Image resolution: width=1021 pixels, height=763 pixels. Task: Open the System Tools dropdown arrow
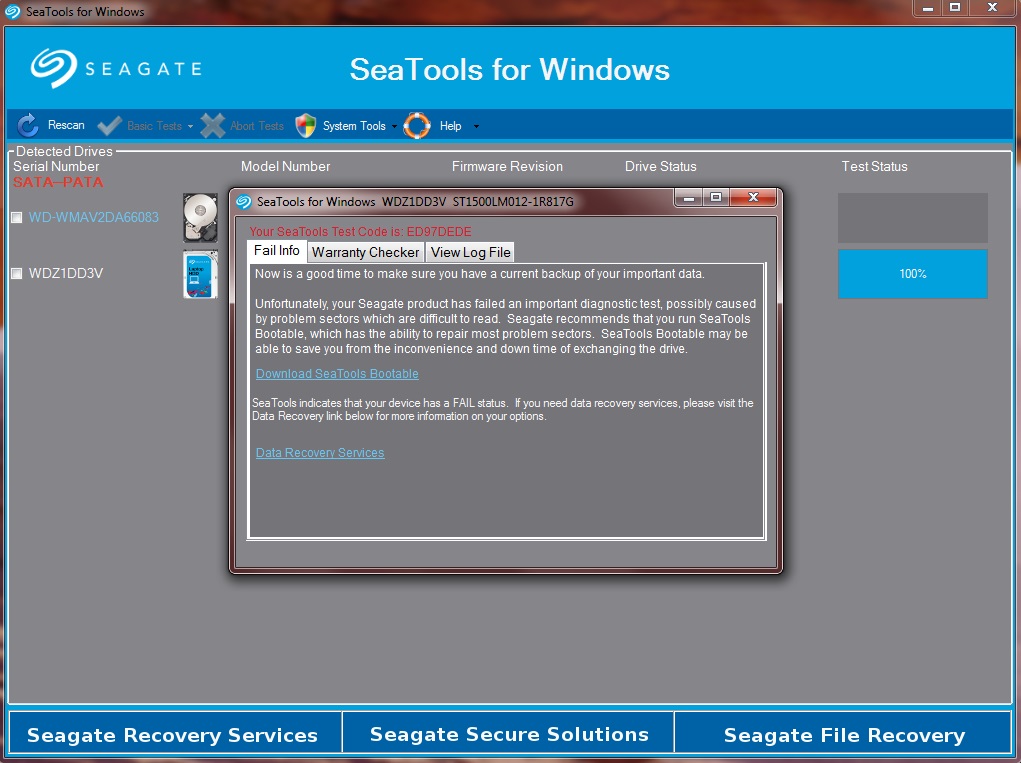[394, 127]
